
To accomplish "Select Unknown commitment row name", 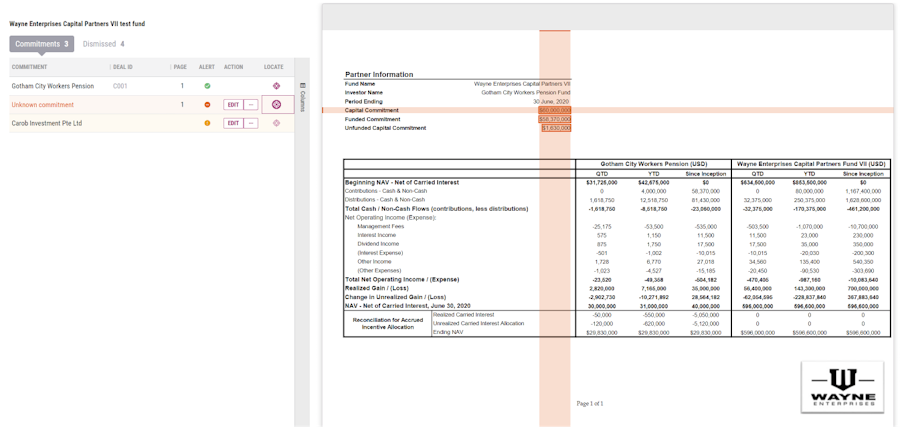I will pyautogui.click(x=42, y=104).
